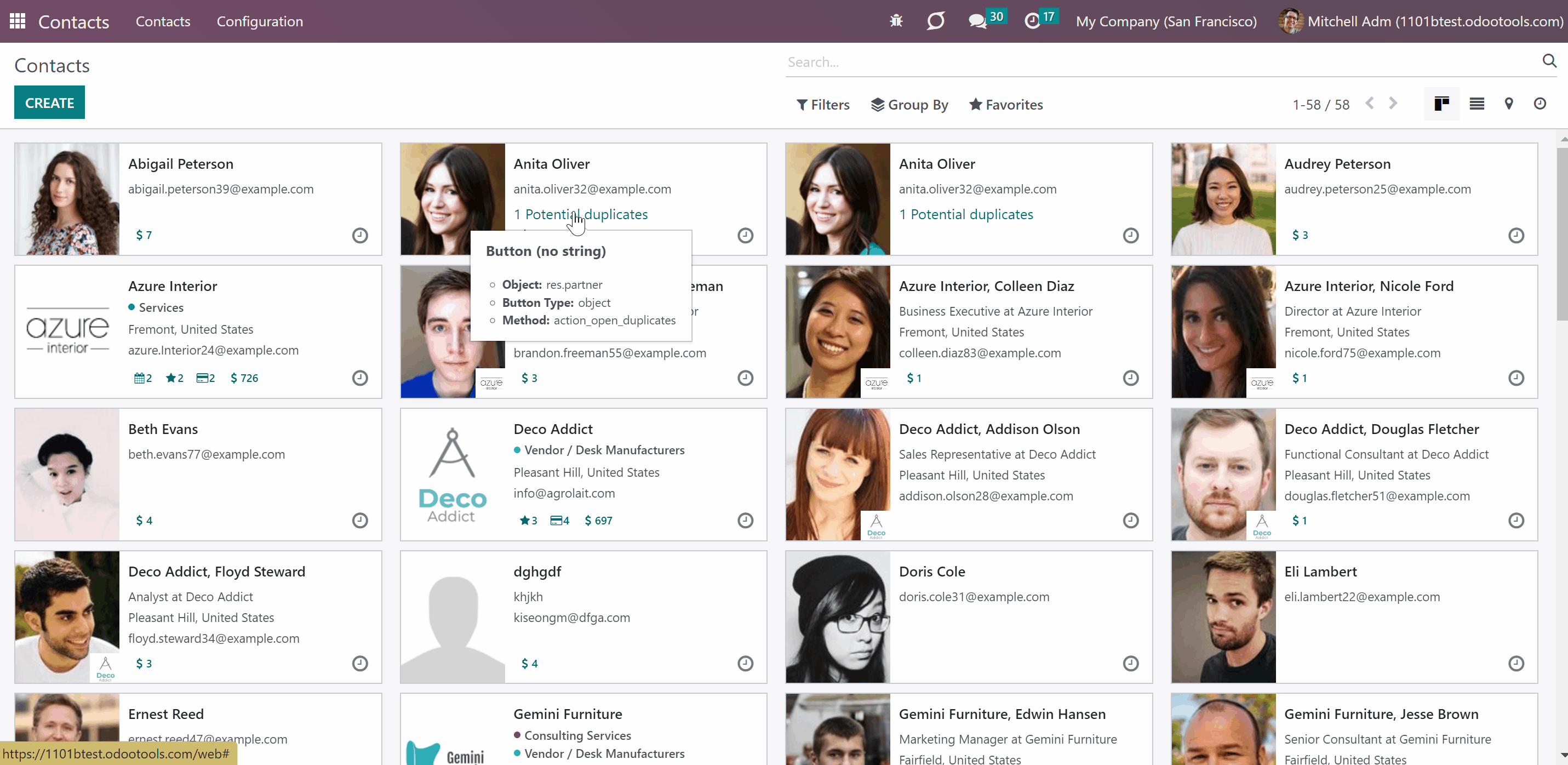Click the search magnifier icon
1568x765 pixels.
[1549, 61]
